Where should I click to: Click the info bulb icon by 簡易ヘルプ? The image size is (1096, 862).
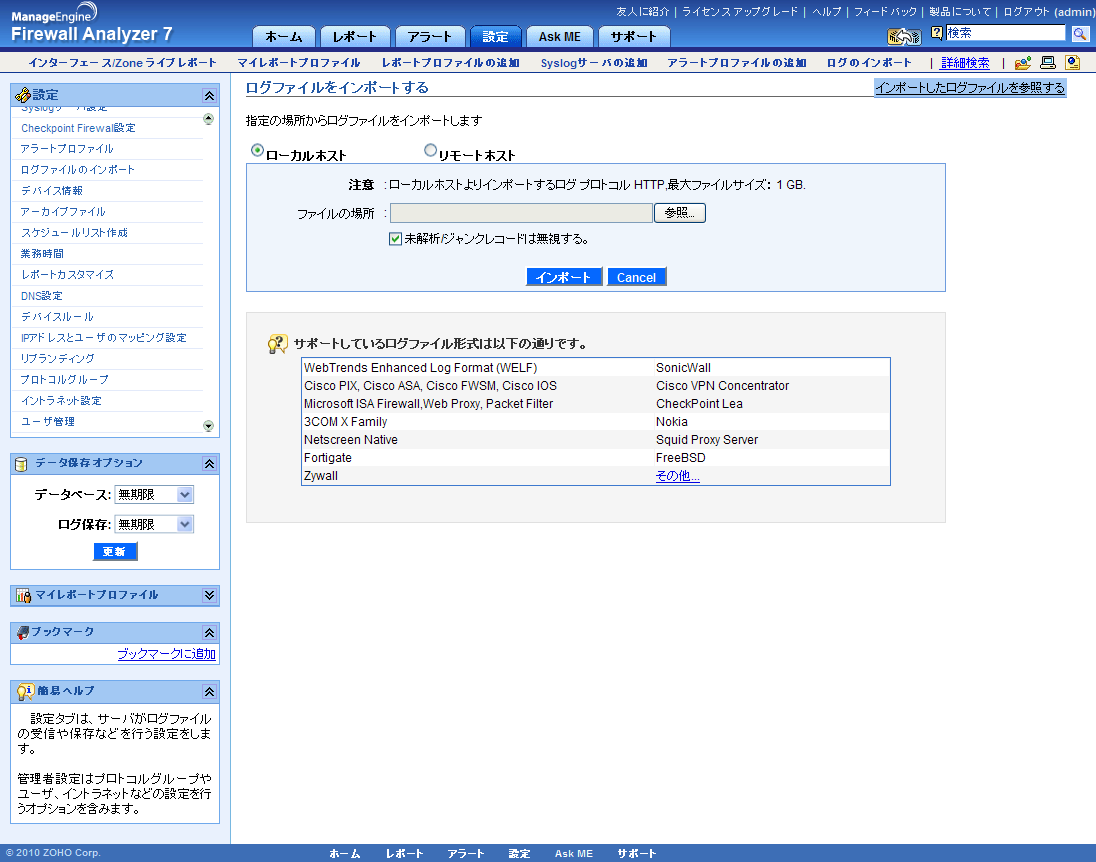[25, 691]
